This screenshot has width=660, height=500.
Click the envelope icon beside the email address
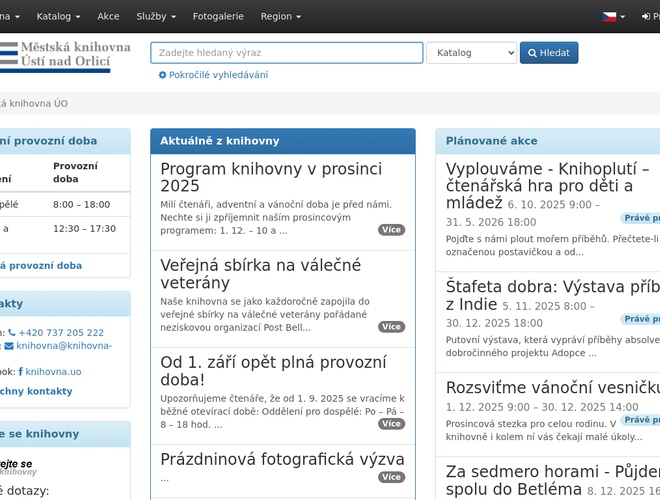pos(9,346)
